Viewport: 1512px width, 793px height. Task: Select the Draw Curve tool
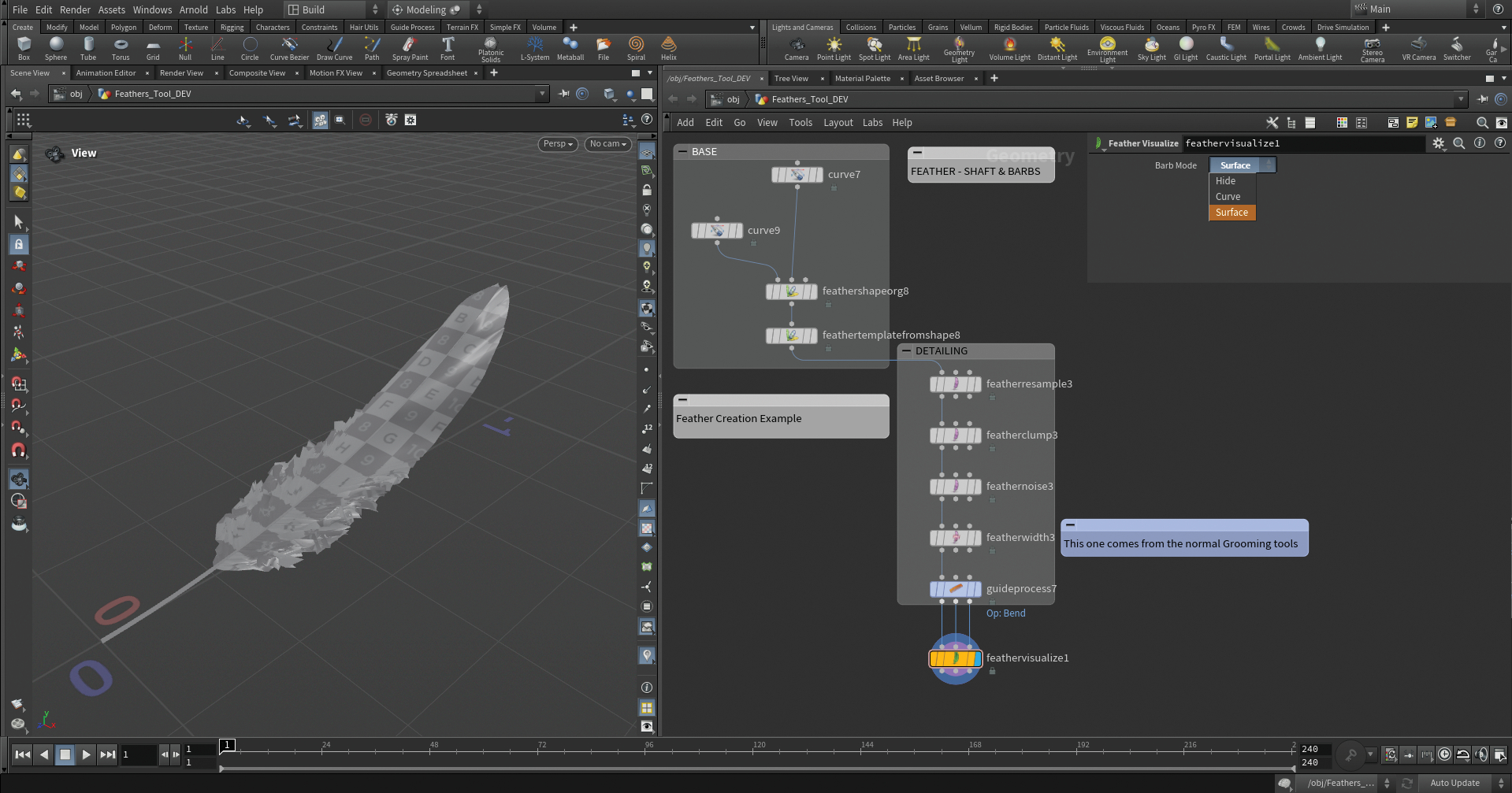[x=335, y=48]
